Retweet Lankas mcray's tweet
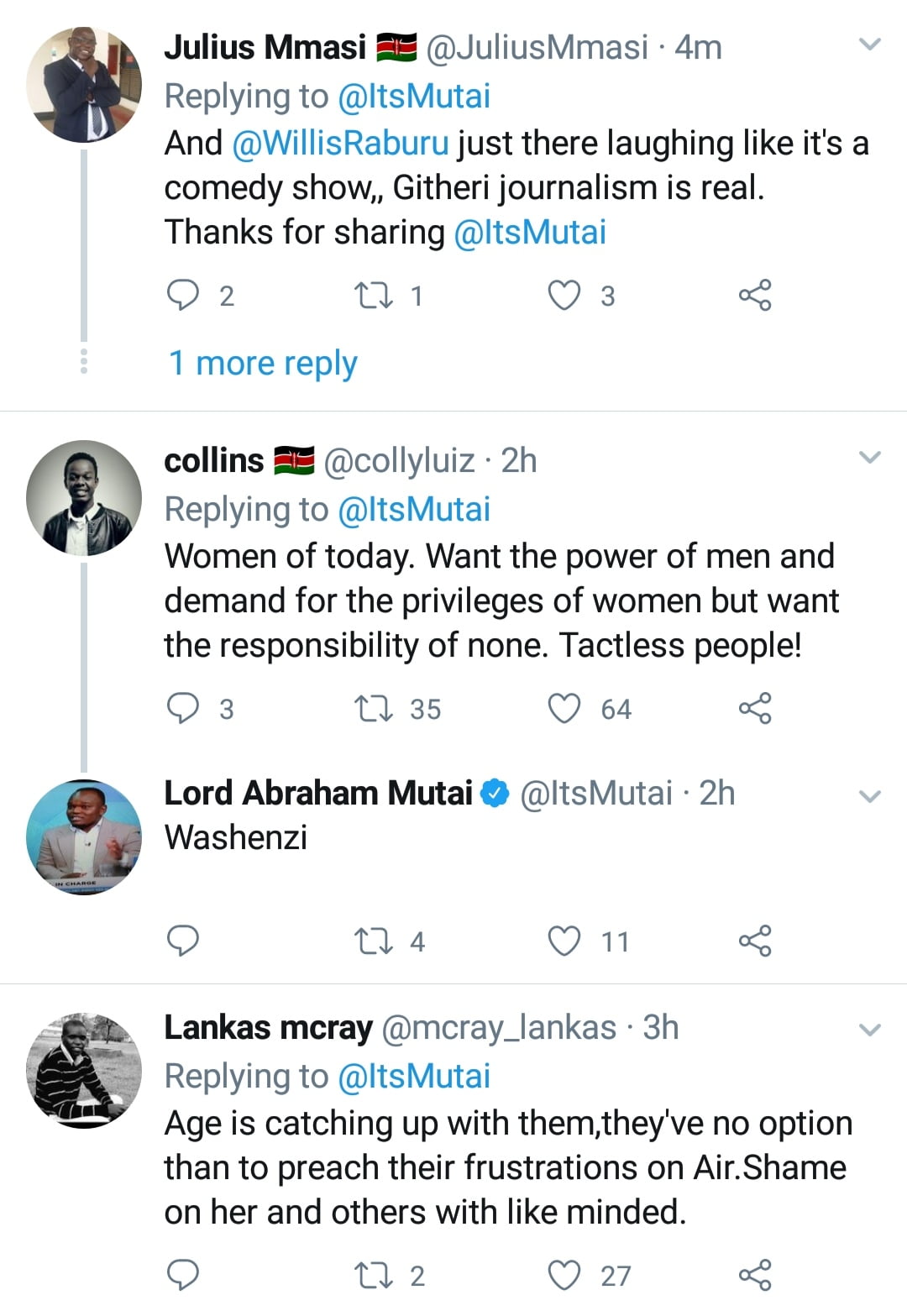Screen dimensions: 907x1316 374,1275
